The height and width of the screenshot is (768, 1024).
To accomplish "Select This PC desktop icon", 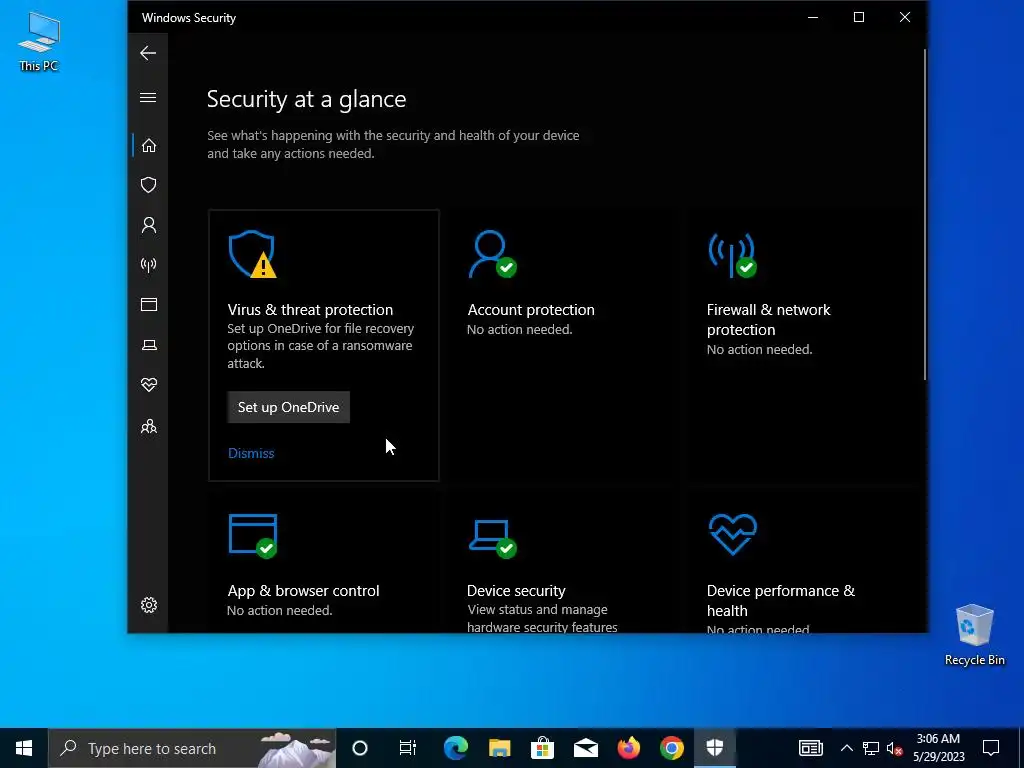I will [39, 42].
